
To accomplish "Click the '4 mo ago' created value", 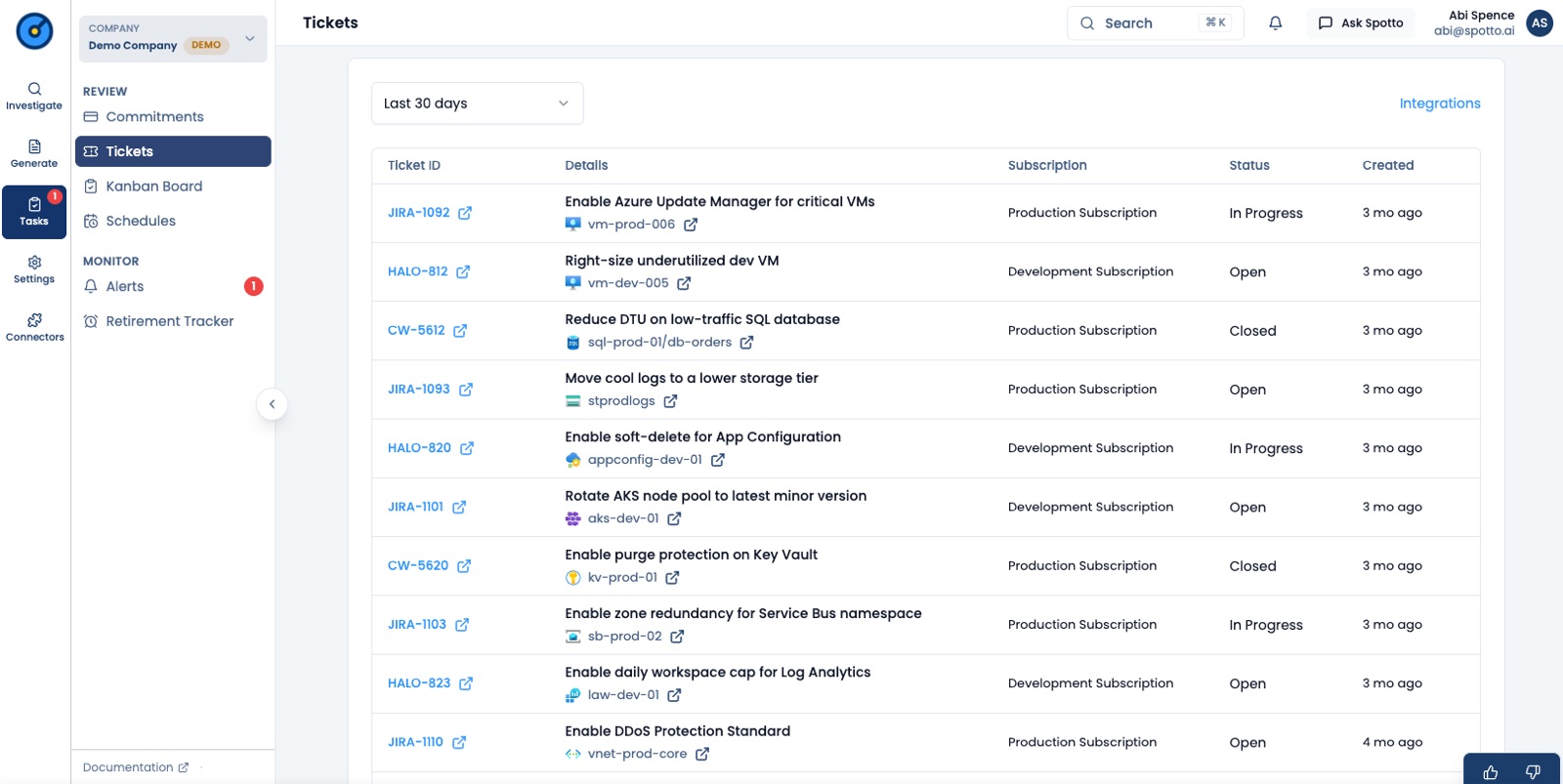I will (x=1392, y=742).
